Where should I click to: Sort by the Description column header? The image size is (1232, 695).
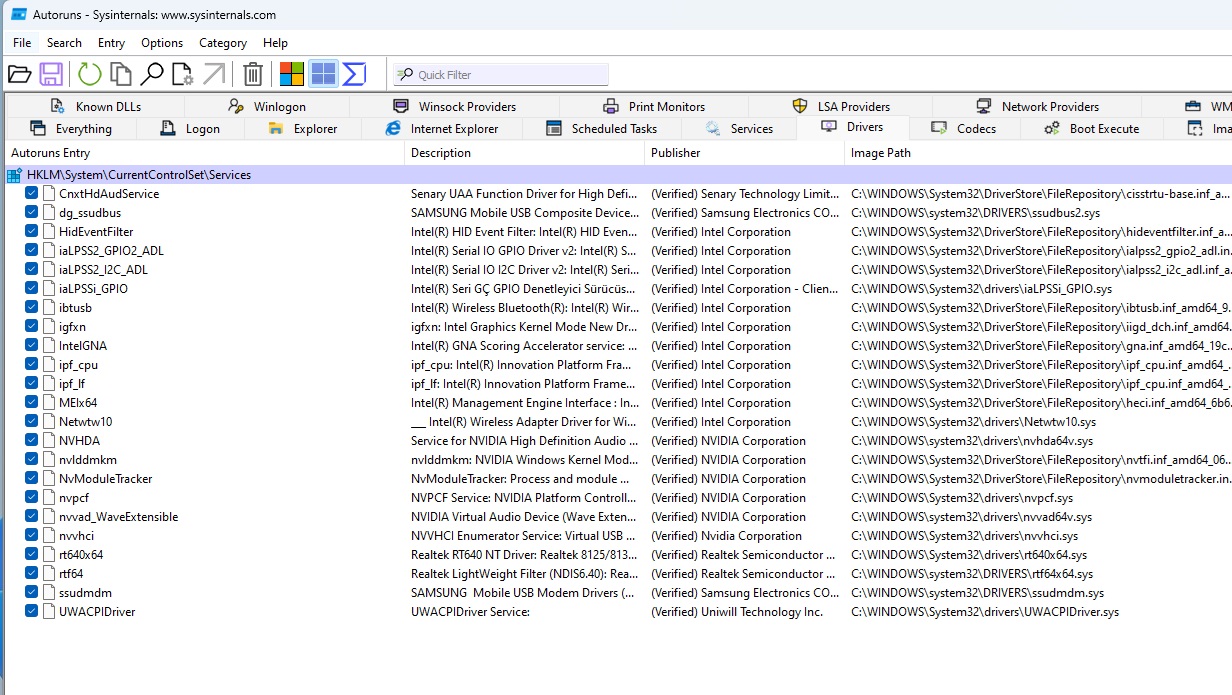point(524,153)
